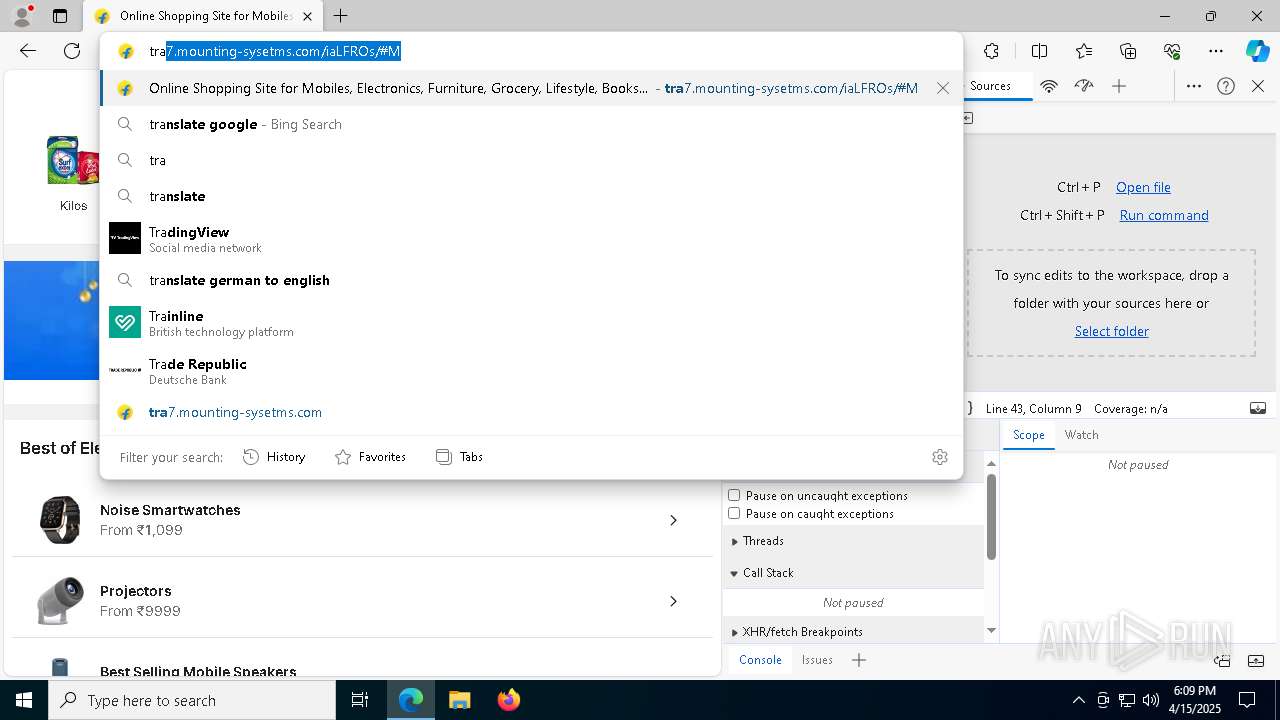Open the Favorites star-list icon
1280x720 pixels.
1084,51
